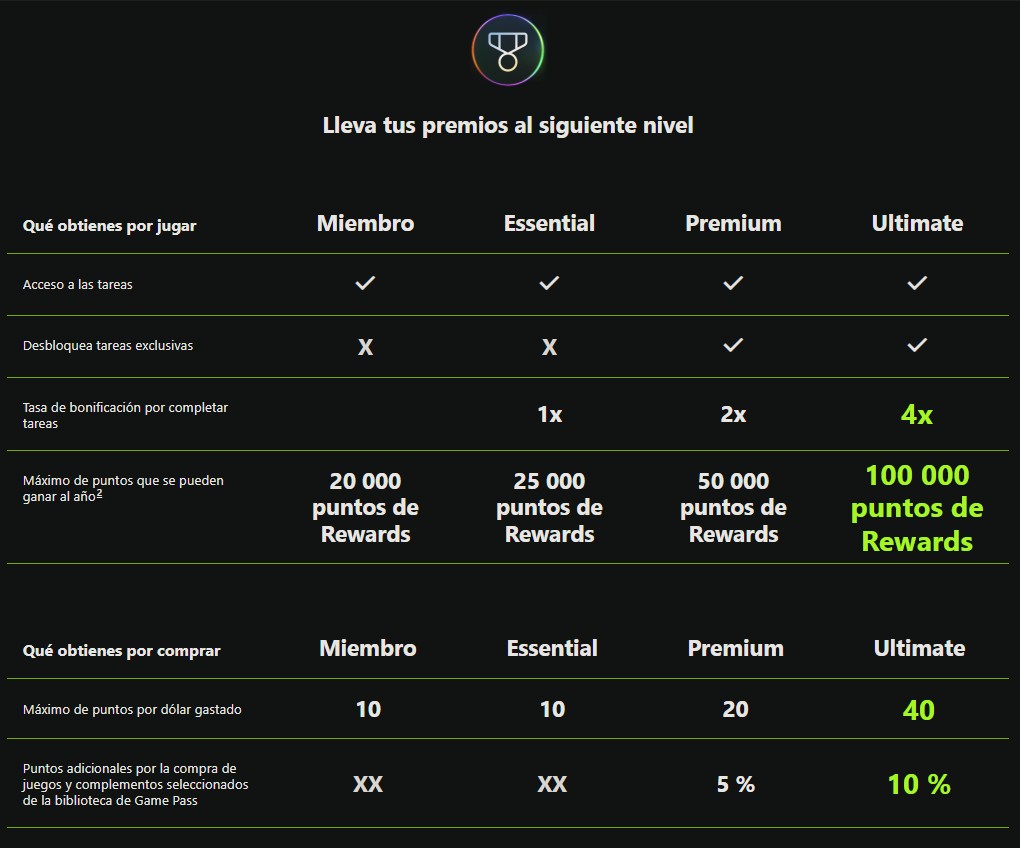Viewport: 1020px width, 848px height.
Task: Click the Essential X for exclusive tasks
Action: coord(549,347)
